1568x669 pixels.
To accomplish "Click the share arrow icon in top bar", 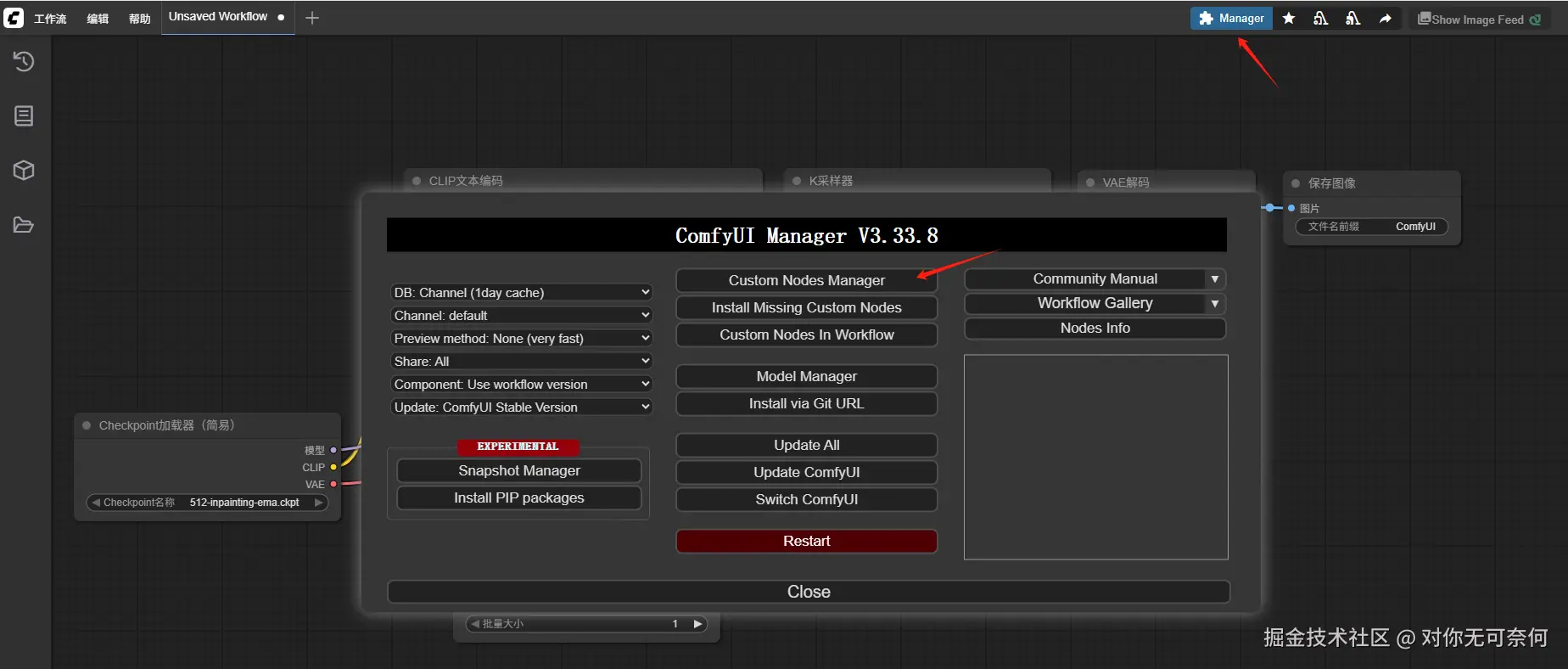I will 1386,18.
